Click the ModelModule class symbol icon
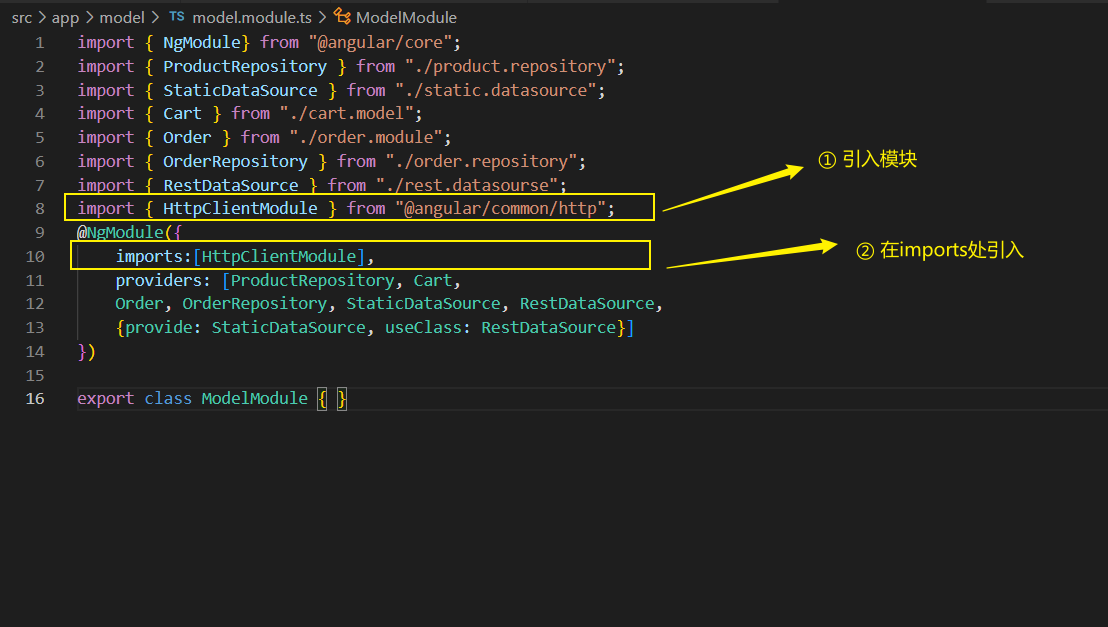Screen dimensions: 1108x627 (342, 16)
